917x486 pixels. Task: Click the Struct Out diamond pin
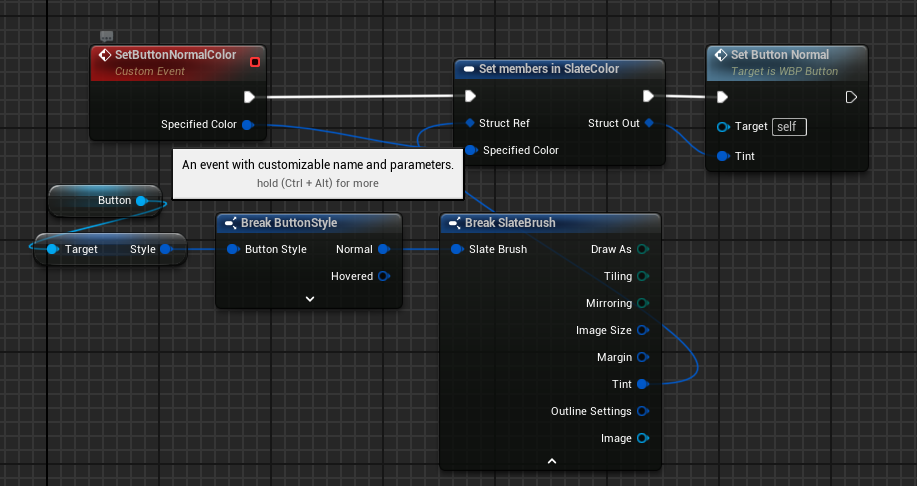[649, 123]
